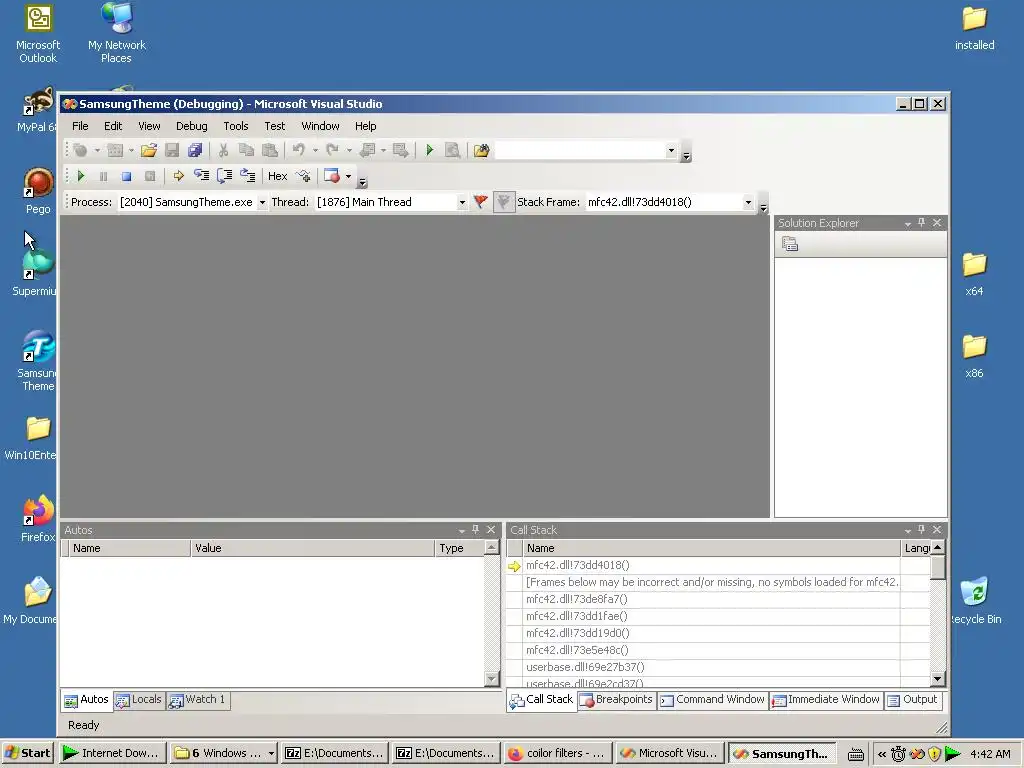Viewport: 1024px width, 768px height.
Task: Open the Firefox desktop shortcut
Action: pyautogui.click(x=38, y=519)
